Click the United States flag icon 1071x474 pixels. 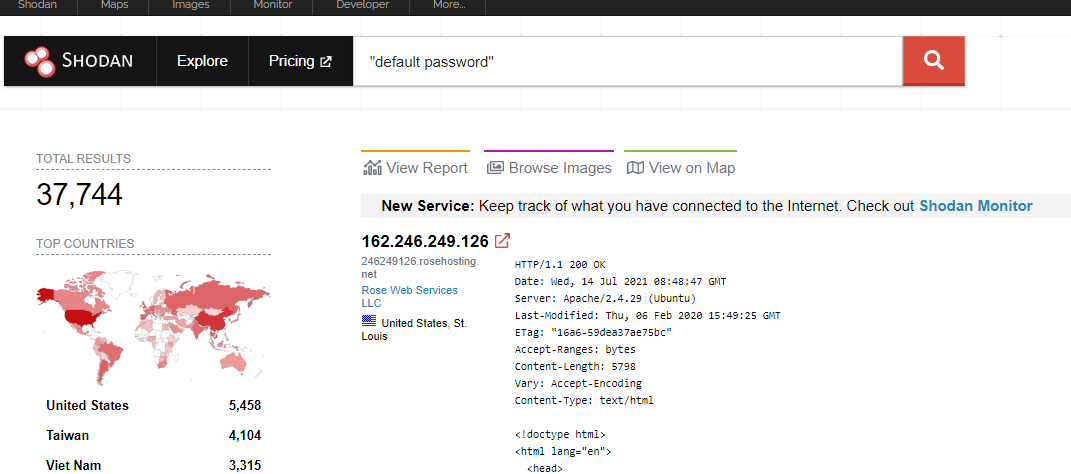[x=369, y=322]
